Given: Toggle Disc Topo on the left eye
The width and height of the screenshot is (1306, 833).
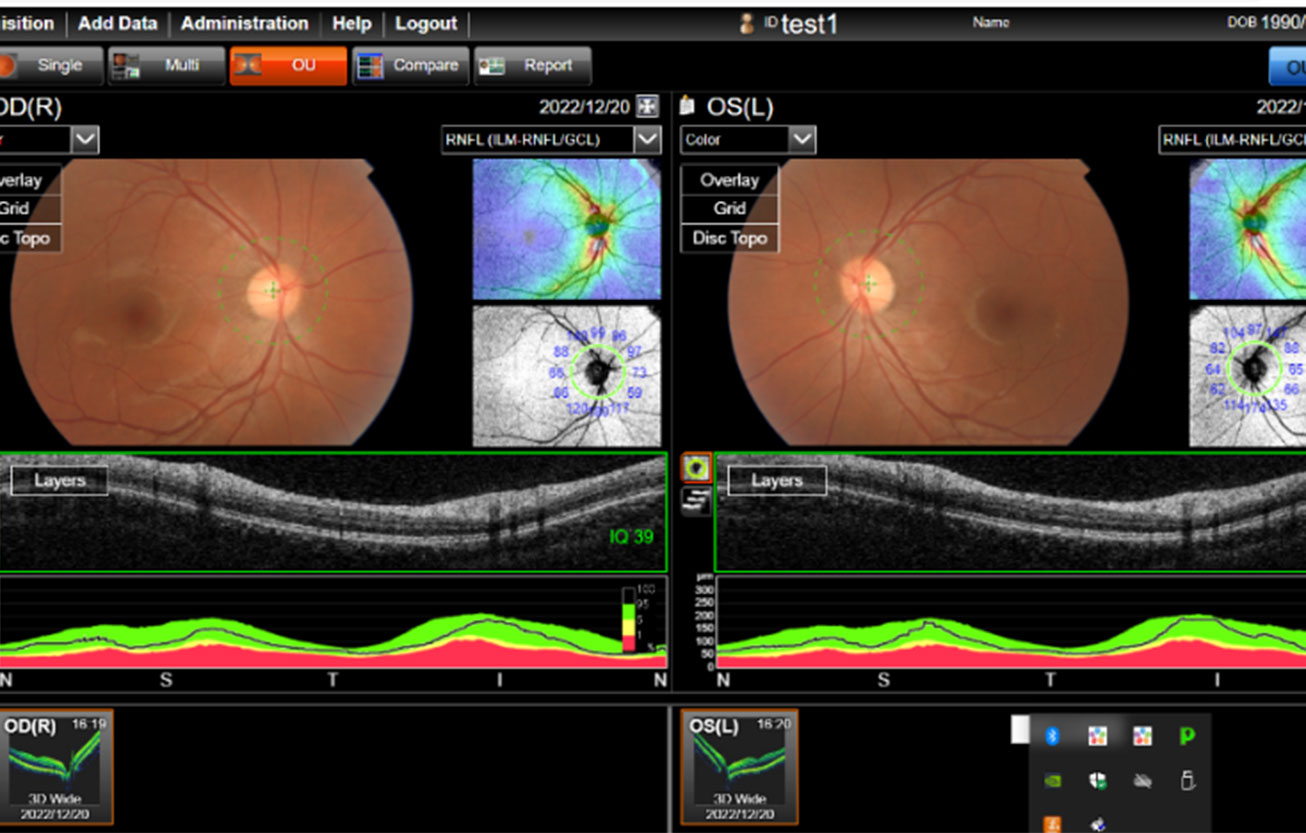Looking at the screenshot, I should (x=729, y=238).
